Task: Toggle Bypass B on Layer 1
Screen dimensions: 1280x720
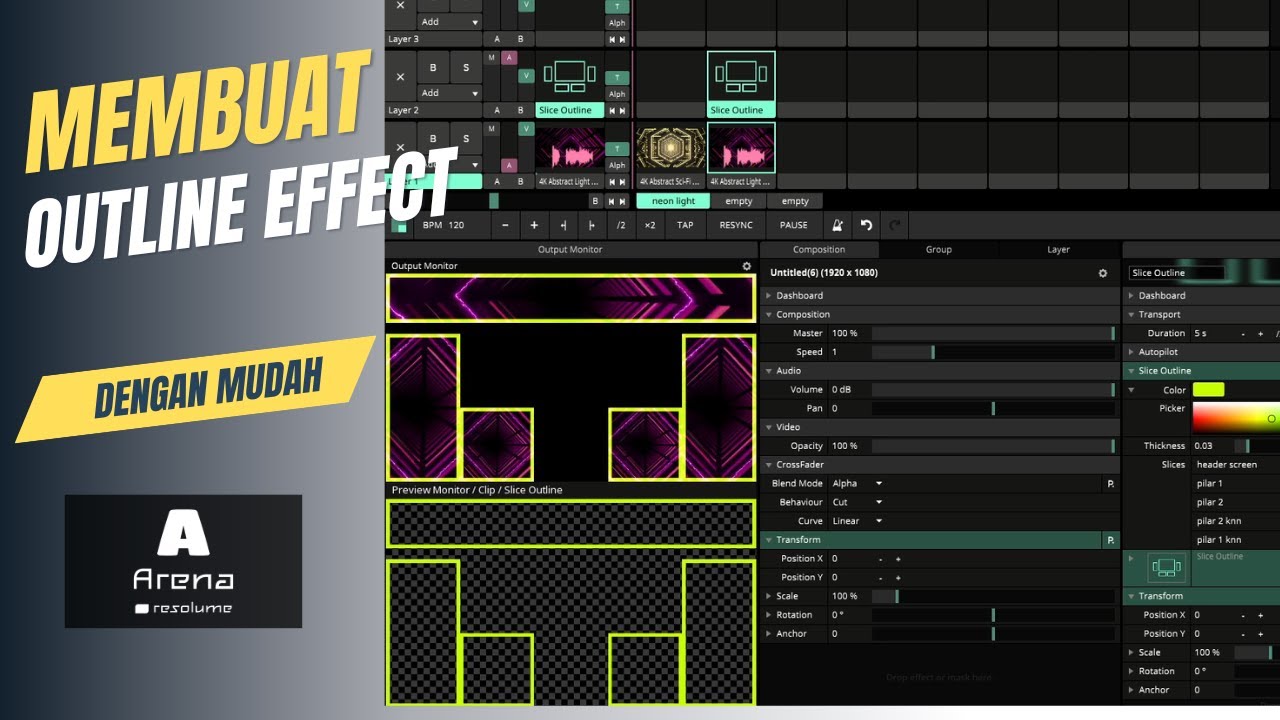Action: point(433,139)
